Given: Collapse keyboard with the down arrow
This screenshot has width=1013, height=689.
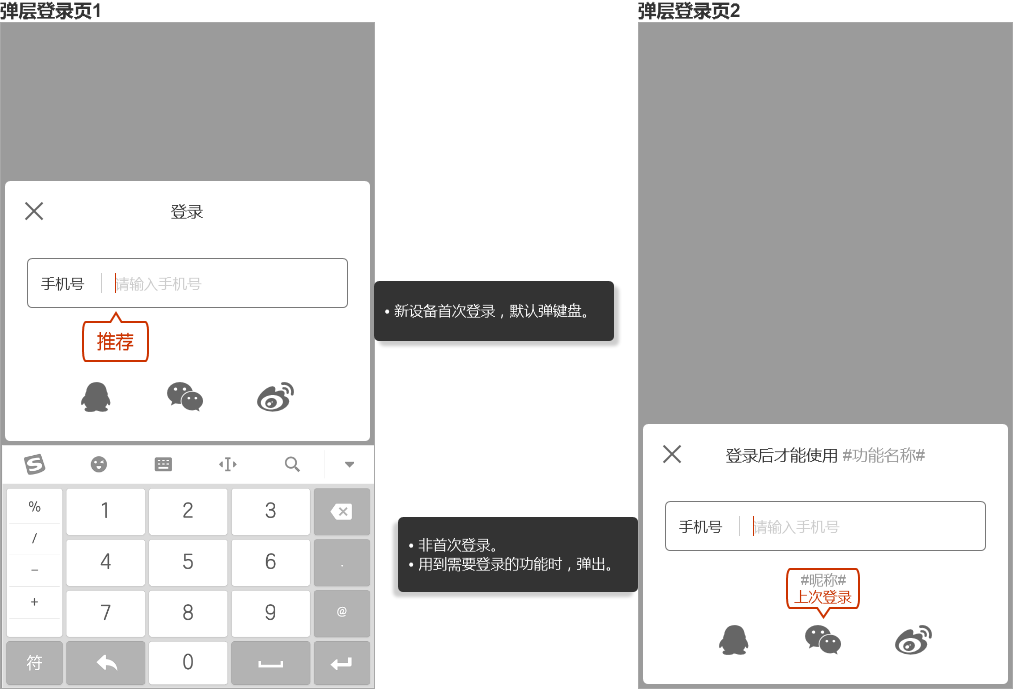Looking at the screenshot, I should point(349,464).
